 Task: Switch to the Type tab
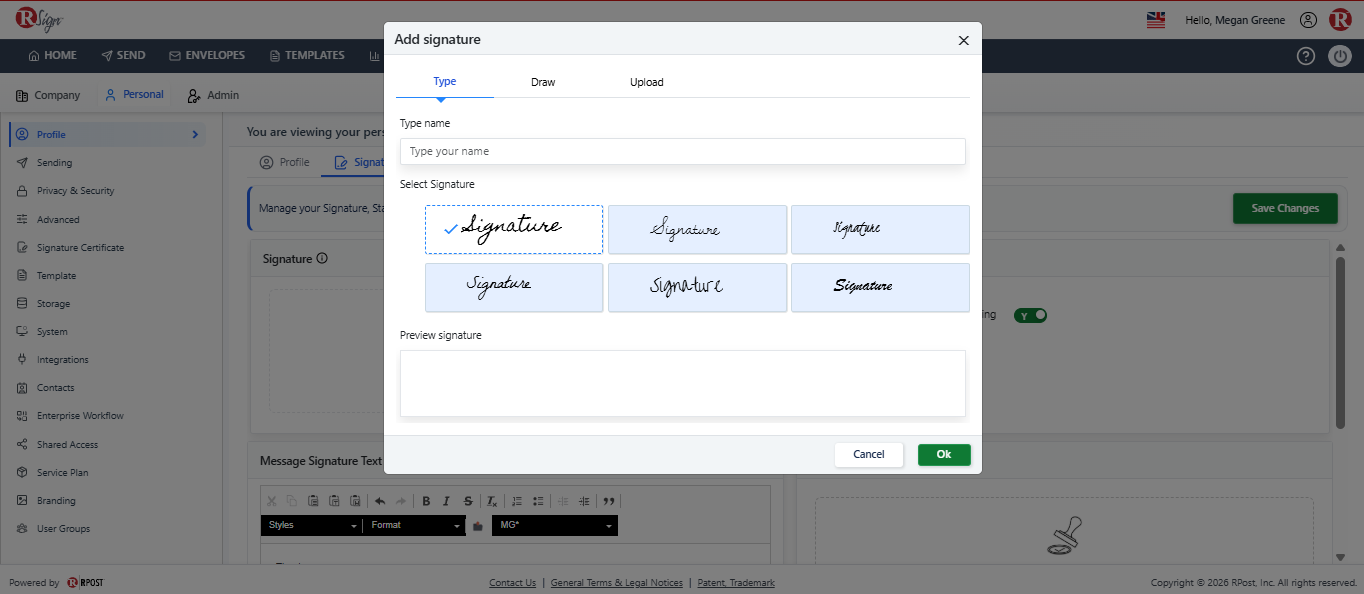[445, 82]
